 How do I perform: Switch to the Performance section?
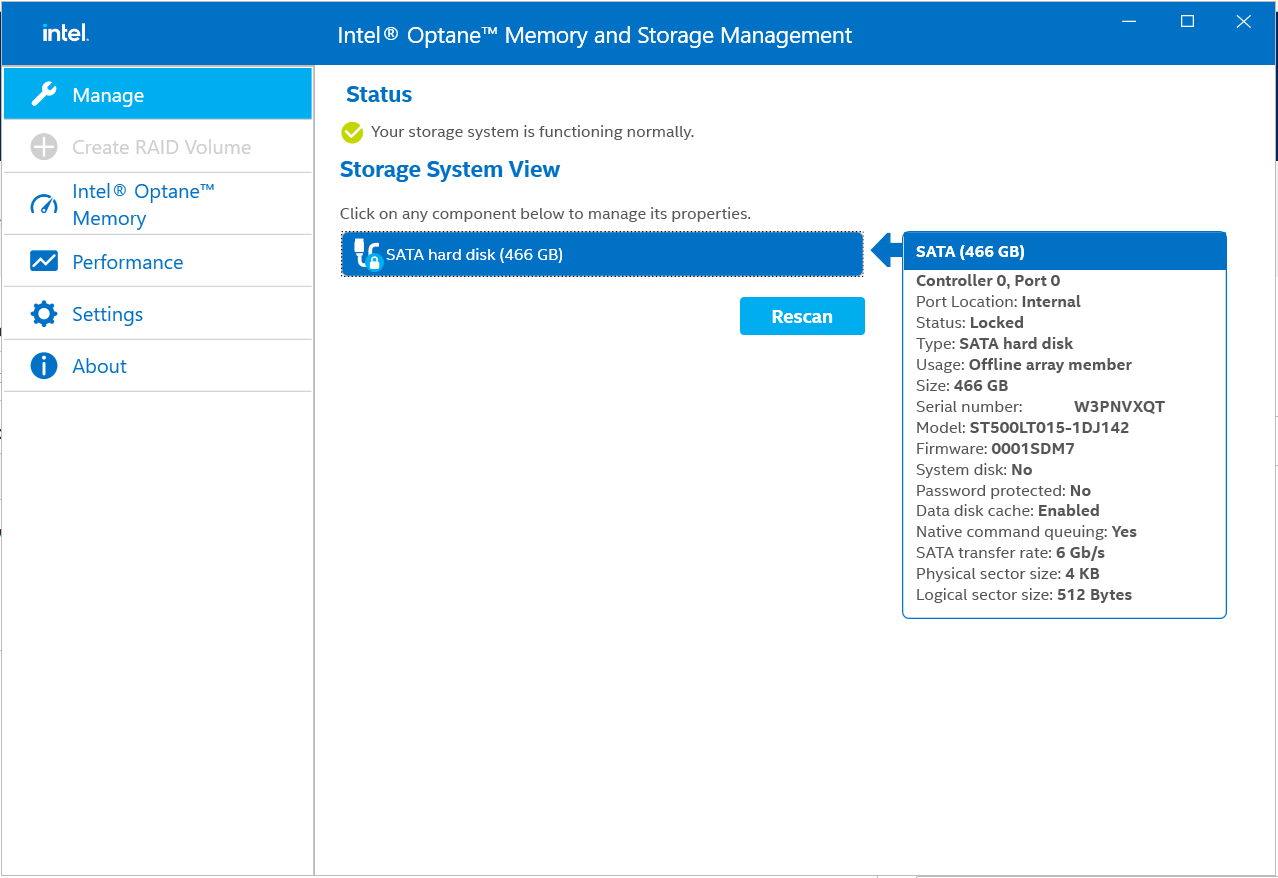[x=127, y=261]
